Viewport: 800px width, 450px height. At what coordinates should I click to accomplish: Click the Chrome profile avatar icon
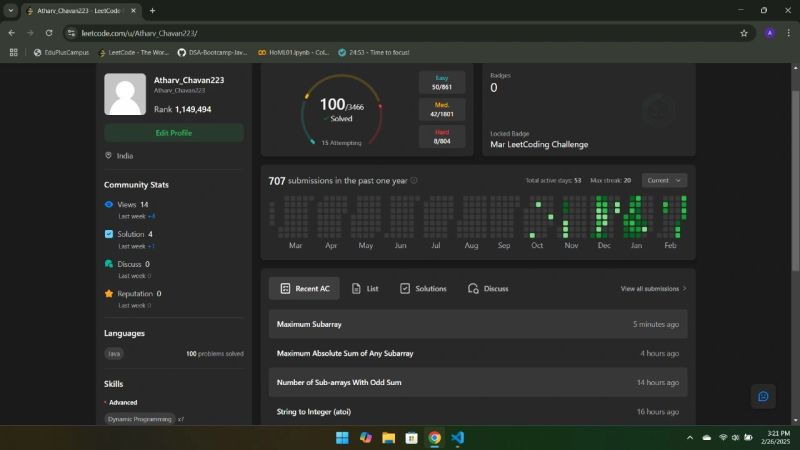[769, 32]
